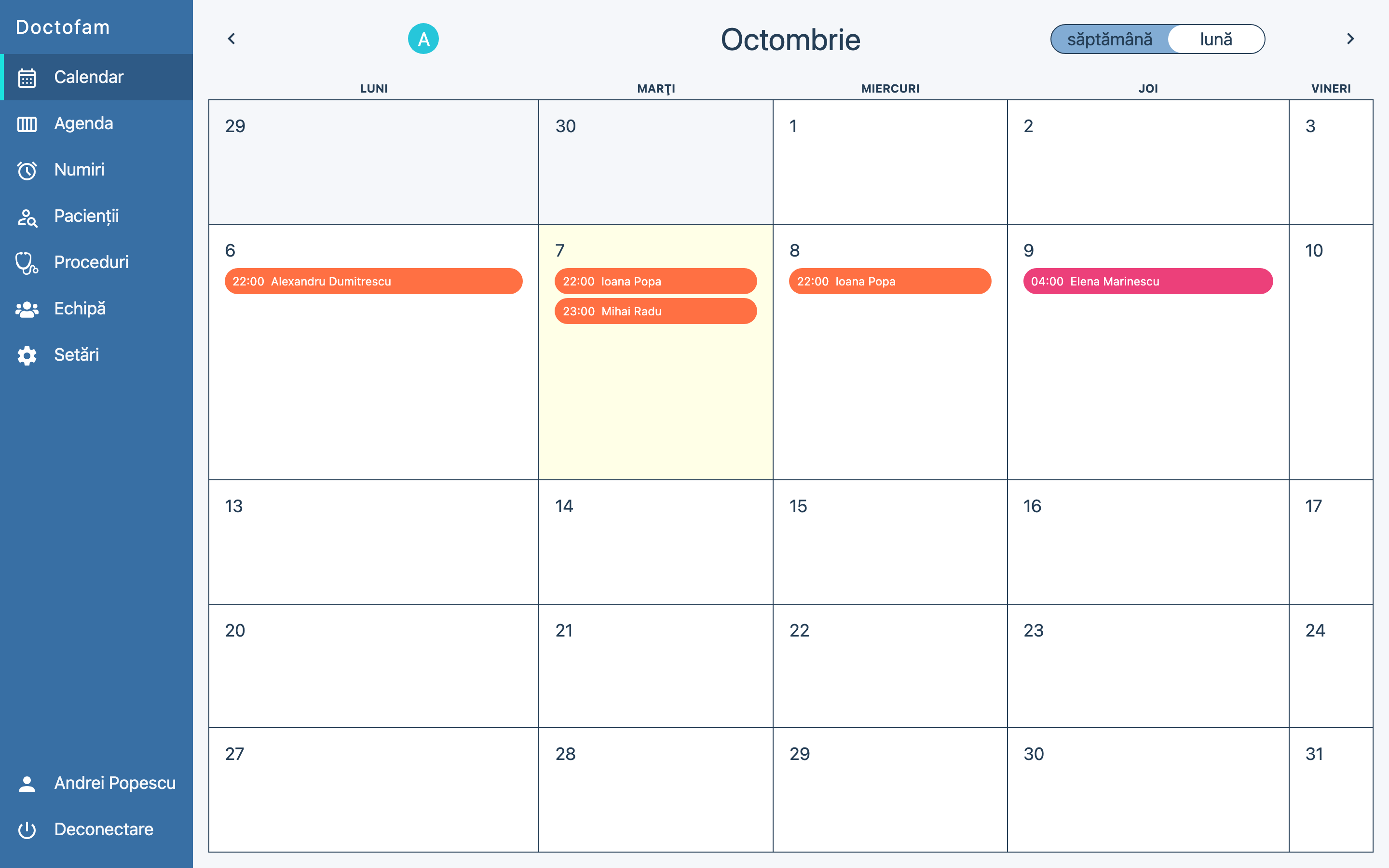Open the Agenda columns icon

tap(27, 124)
